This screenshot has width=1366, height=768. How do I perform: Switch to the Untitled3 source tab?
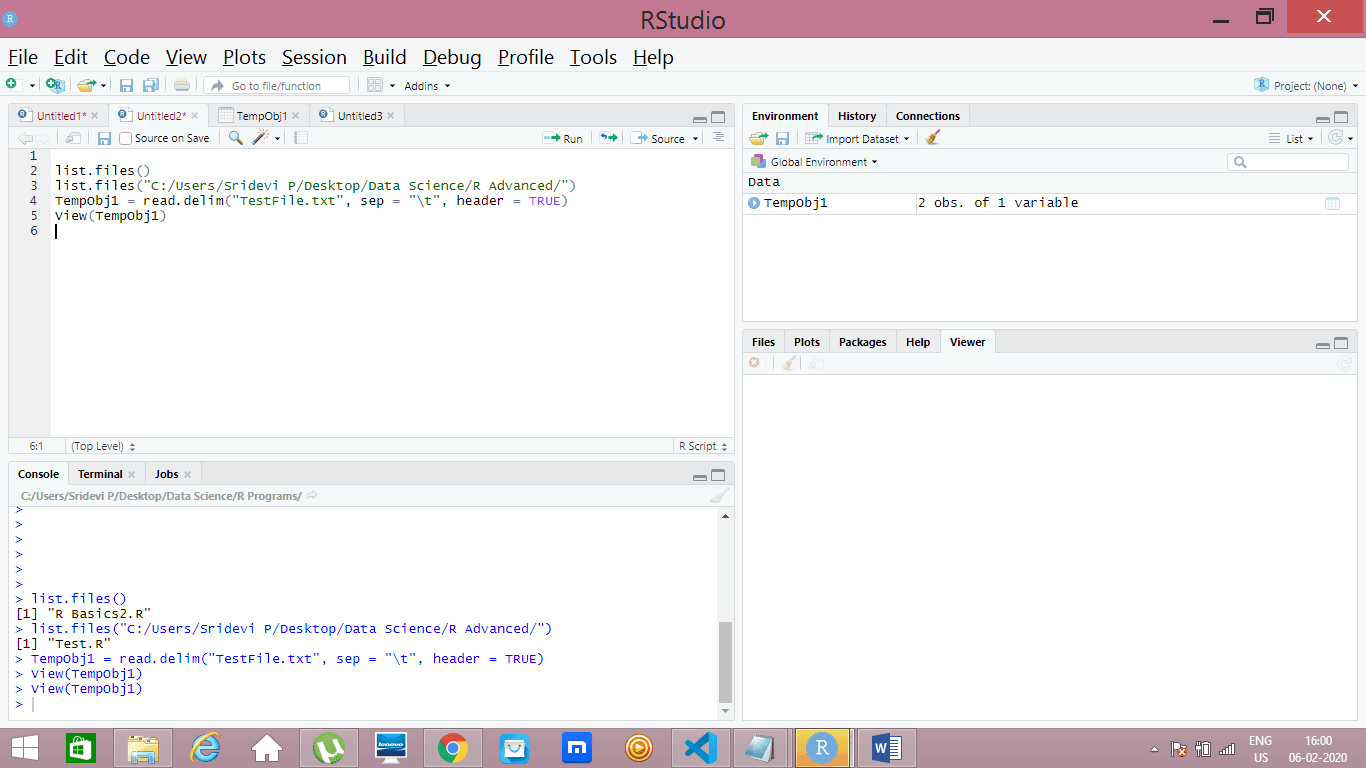360,116
